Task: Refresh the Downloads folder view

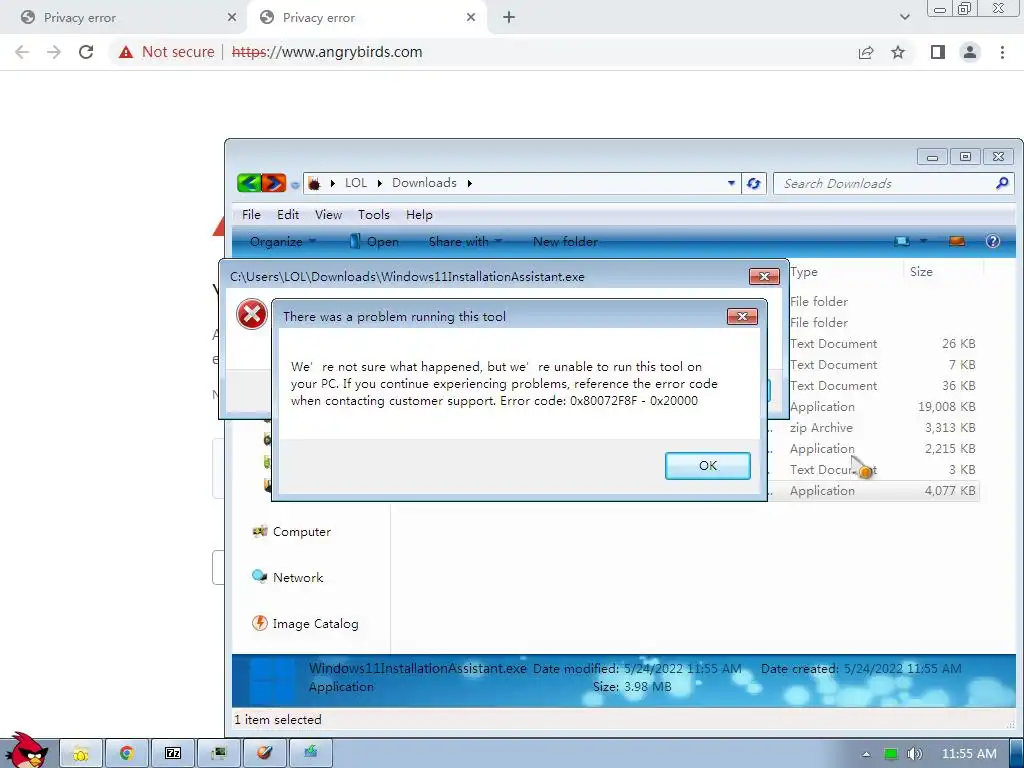Action: click(754, 184)
